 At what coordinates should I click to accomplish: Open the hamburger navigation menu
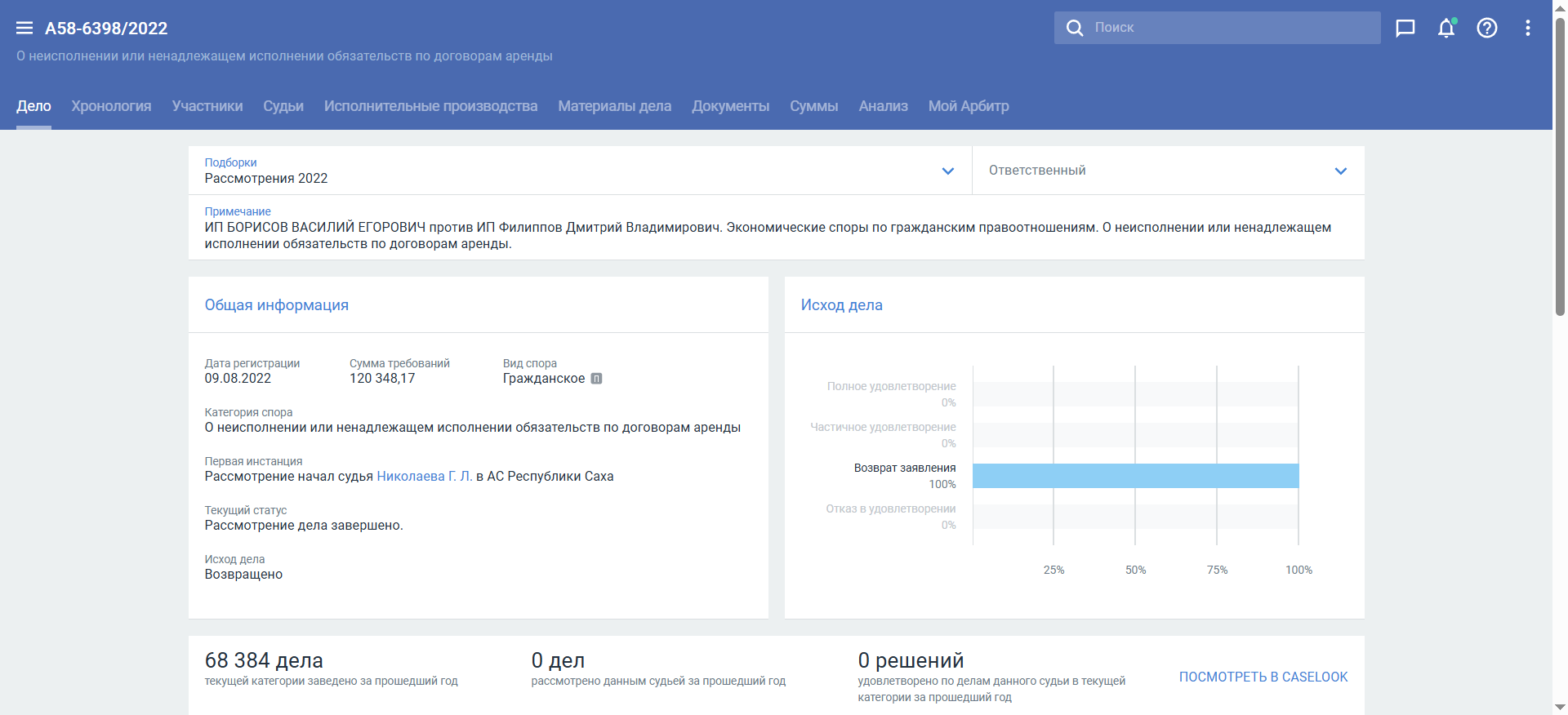coord(24,29)
